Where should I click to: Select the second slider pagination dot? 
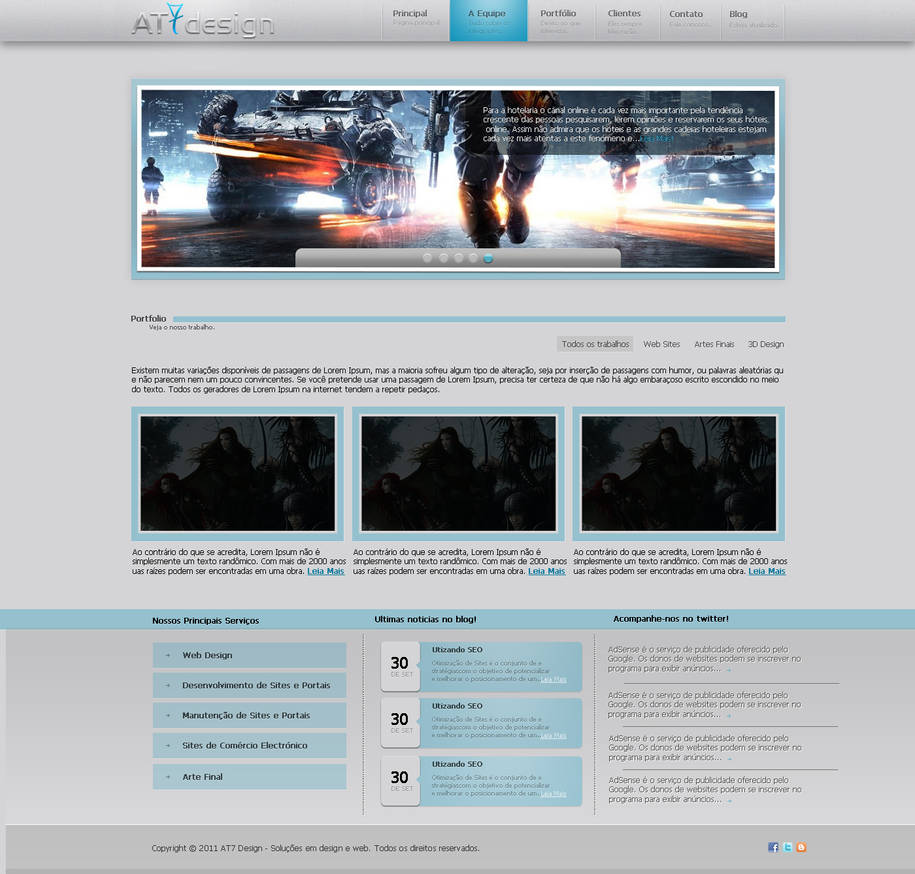pos(443,258)
